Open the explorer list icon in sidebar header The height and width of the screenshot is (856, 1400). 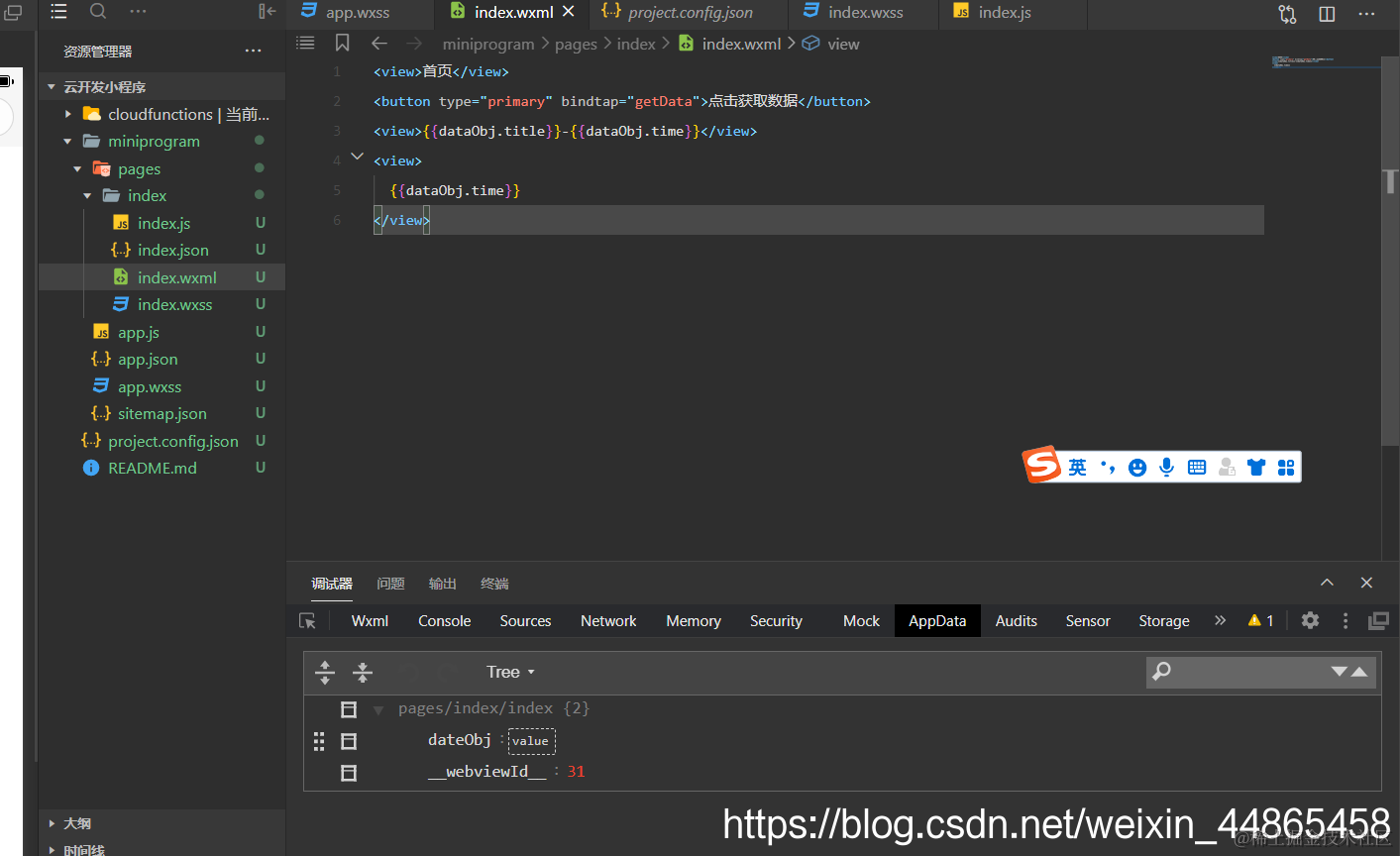(x=59, y=12)
